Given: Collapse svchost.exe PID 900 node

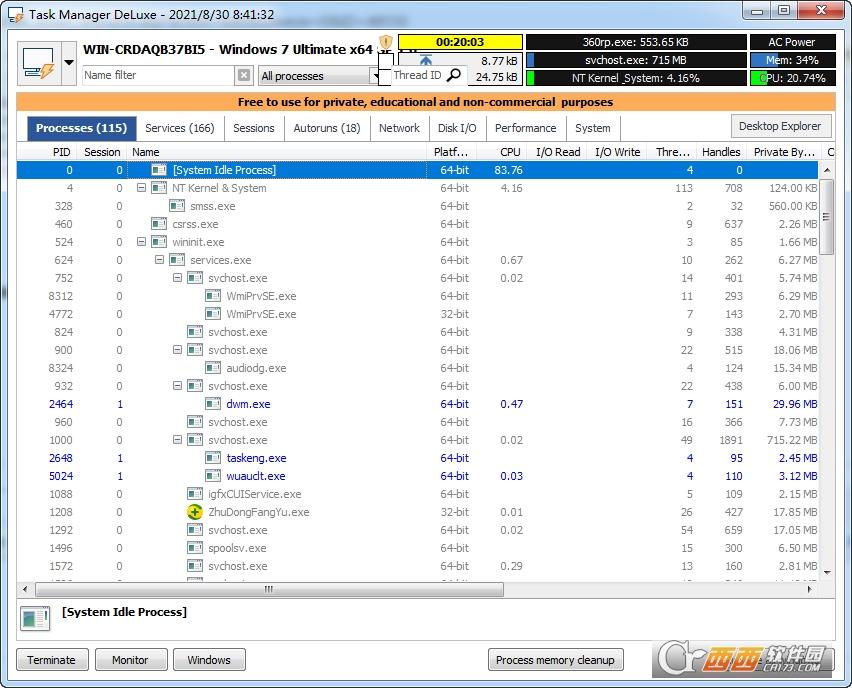Looking at the screenshot, I should (177, 349).
